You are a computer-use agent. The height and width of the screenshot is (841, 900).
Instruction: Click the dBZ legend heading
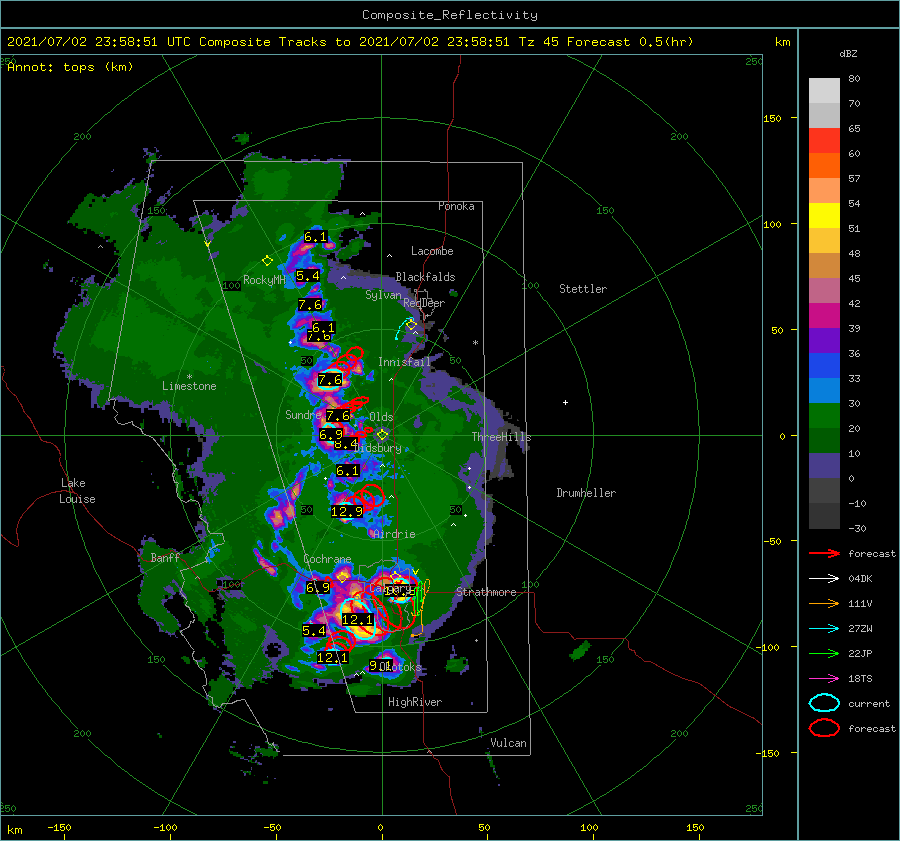[848, 54]
